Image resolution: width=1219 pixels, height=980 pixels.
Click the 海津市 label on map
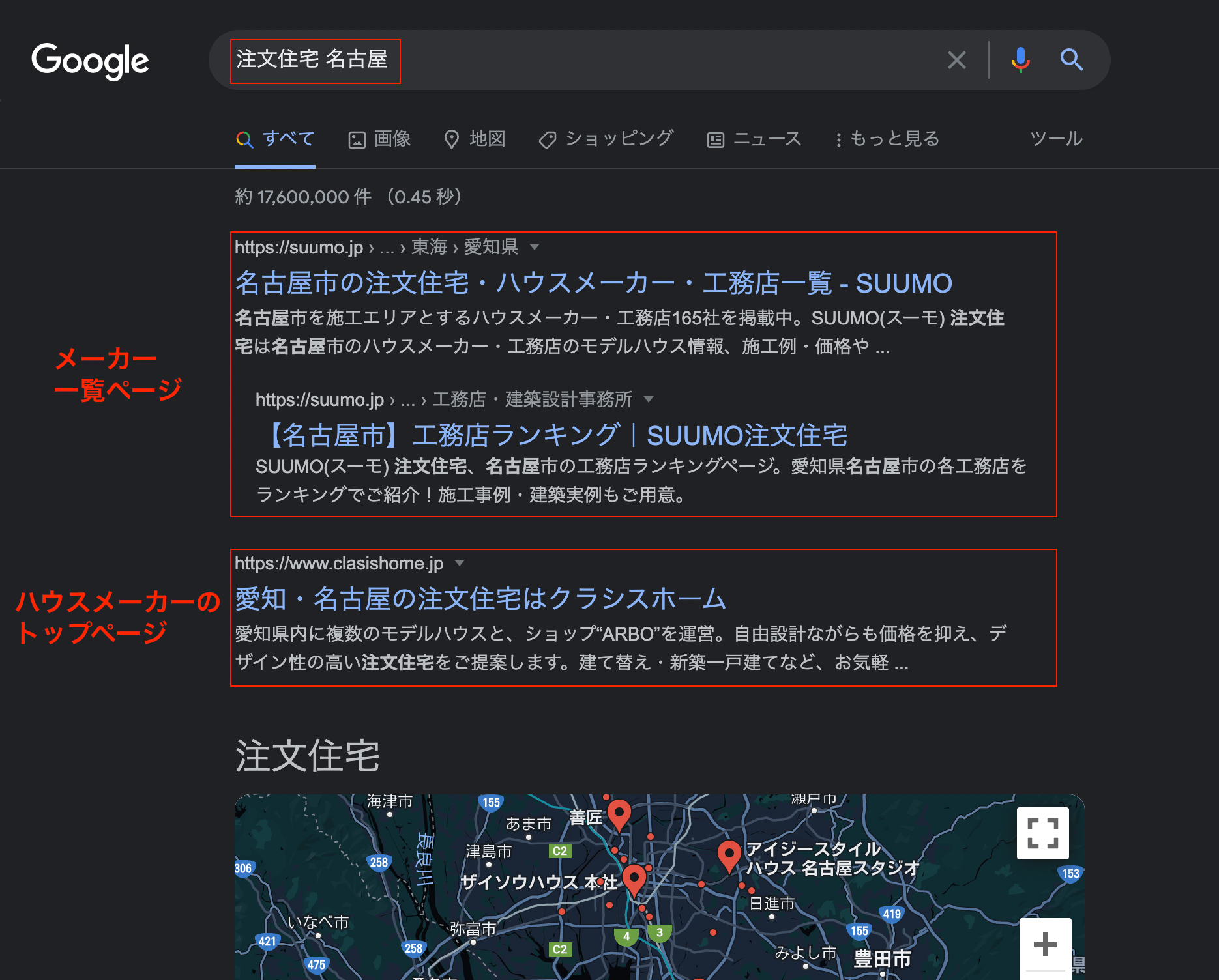[x=389, y=801]
